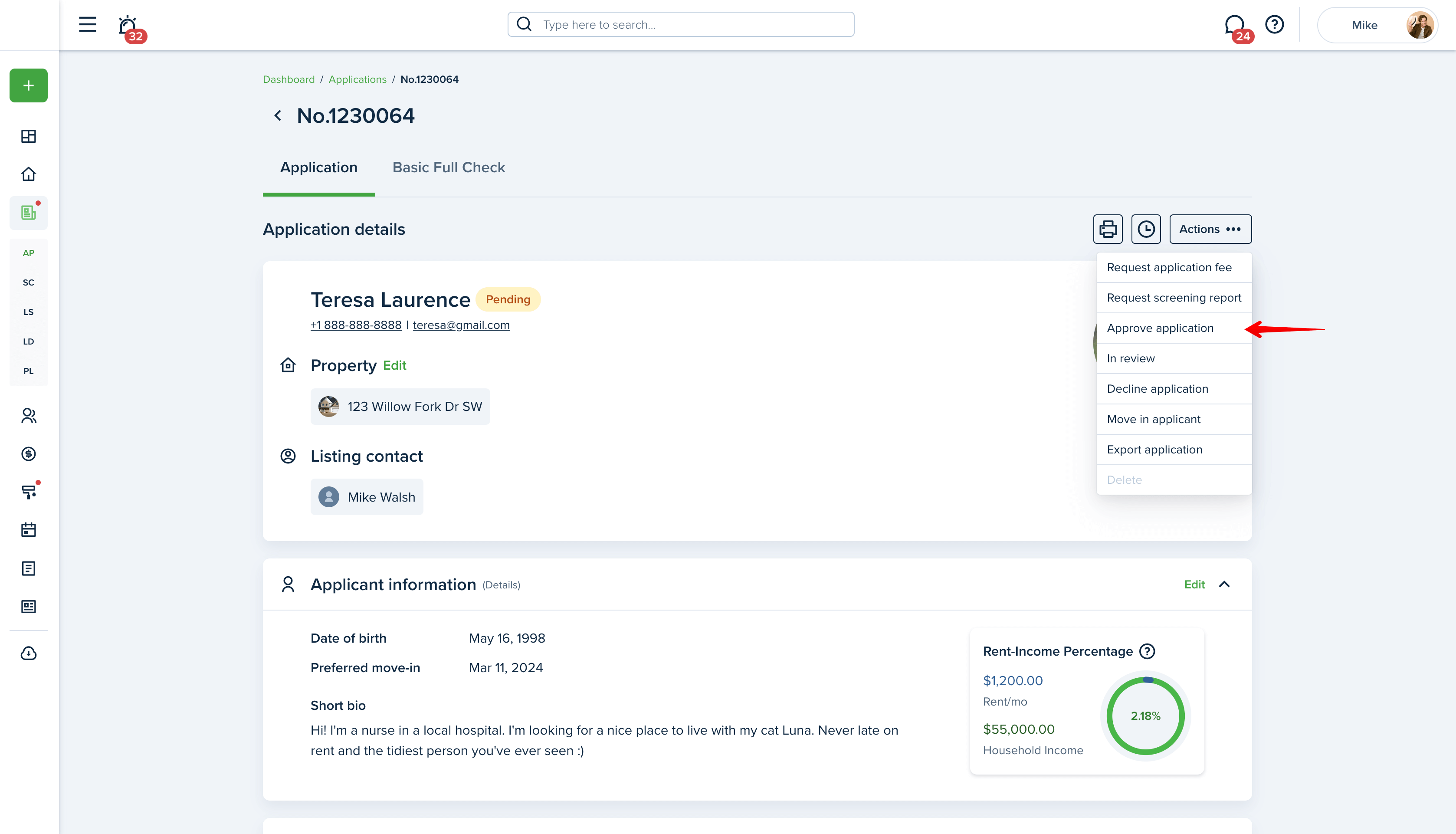Screen dimensions: 1456x834
Task: Open the calendar icon in sidebar
Action: click(x=29, y=530)
